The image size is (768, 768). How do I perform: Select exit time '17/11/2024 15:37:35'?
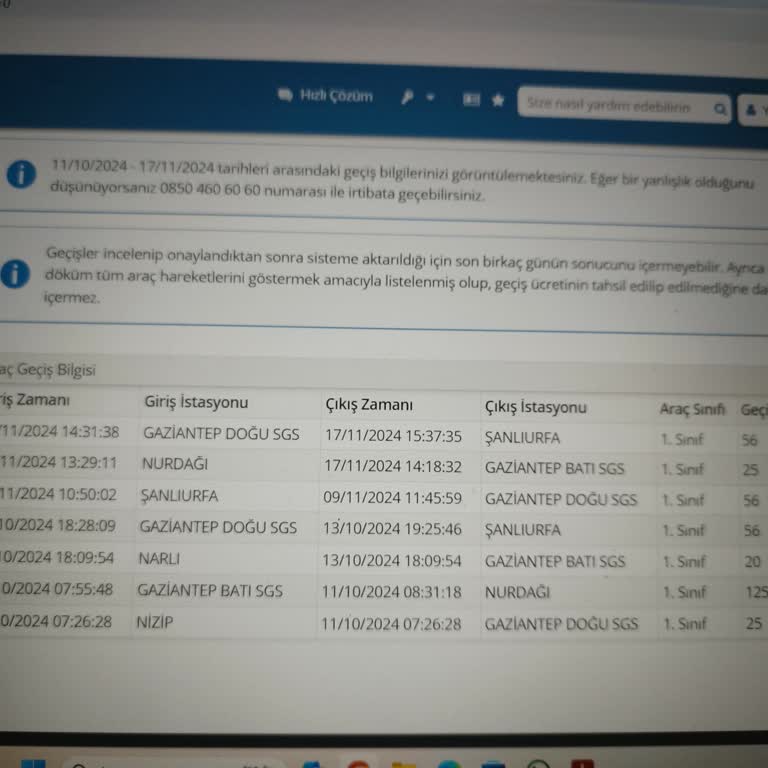pos(393,436)
